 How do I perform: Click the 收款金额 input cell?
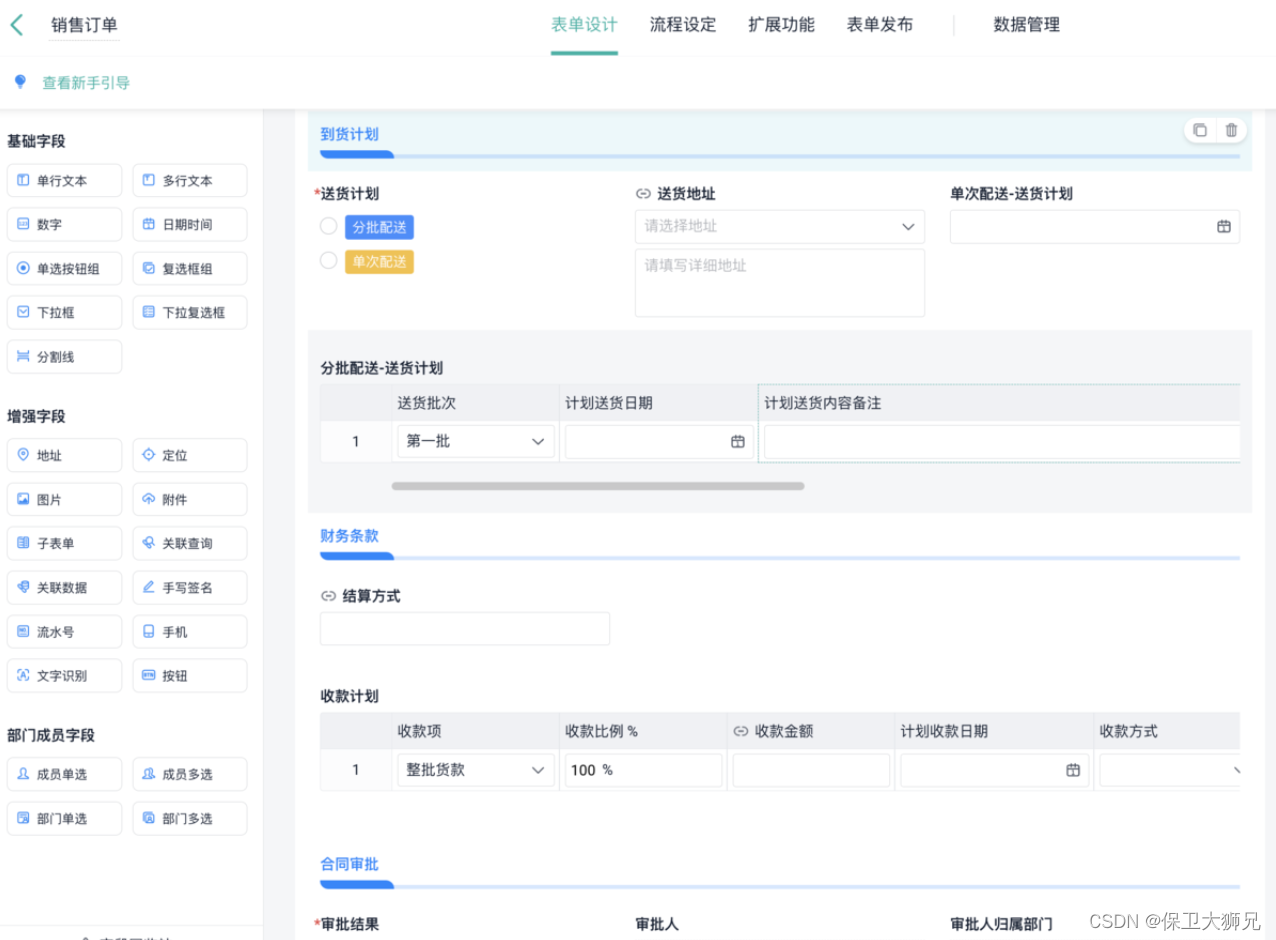click(811, 770)
